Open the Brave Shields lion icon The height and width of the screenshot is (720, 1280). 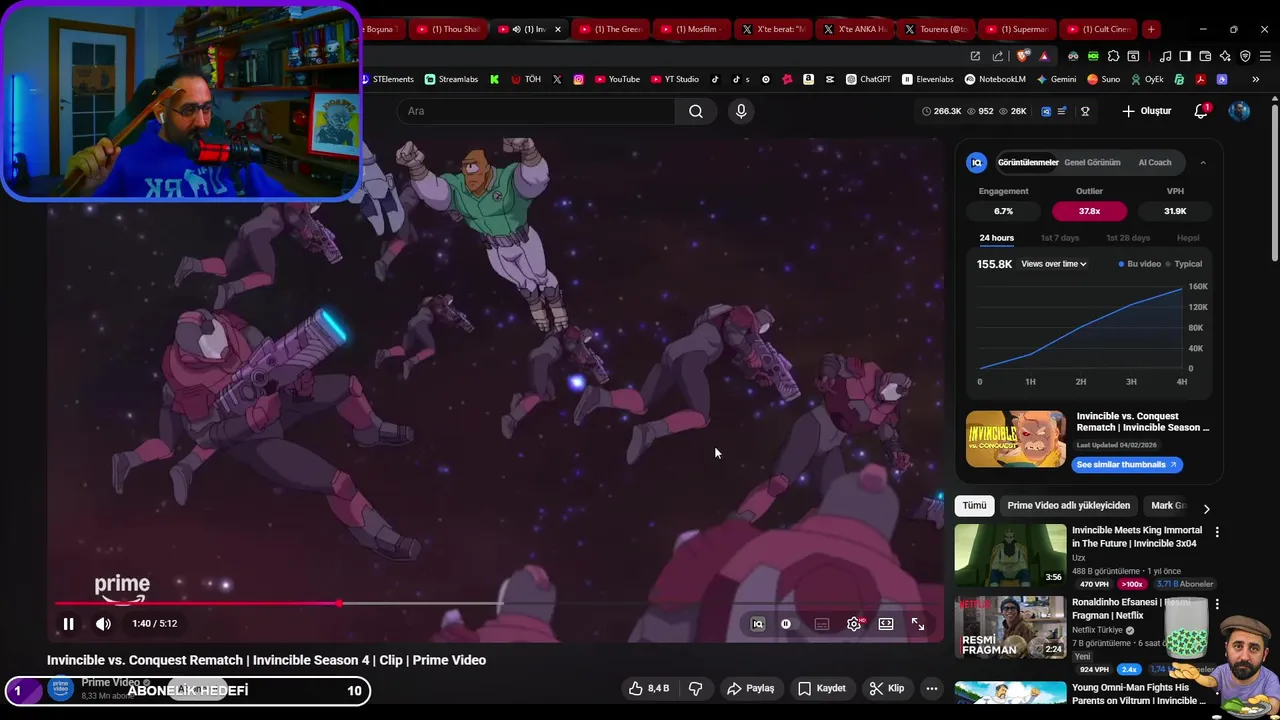[x=1022, y=56]
